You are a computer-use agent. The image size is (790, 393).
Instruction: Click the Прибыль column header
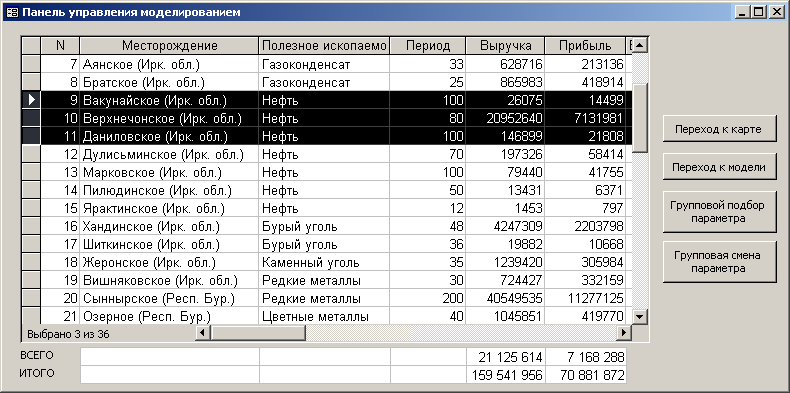pos(585,46)
